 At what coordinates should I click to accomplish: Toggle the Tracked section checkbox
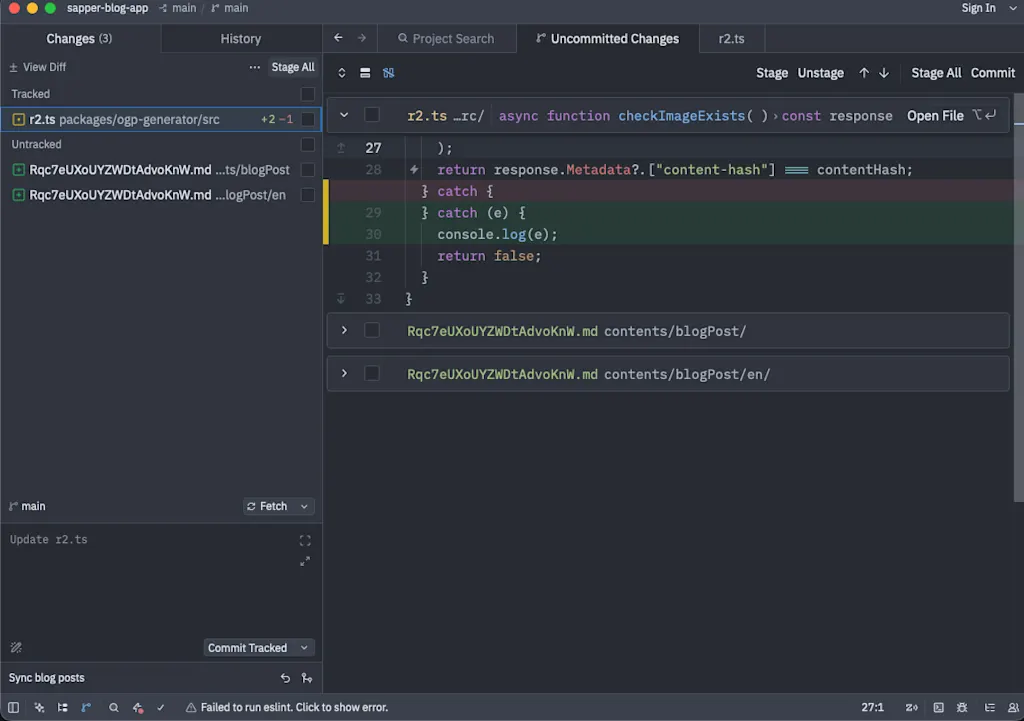(308, 94)
